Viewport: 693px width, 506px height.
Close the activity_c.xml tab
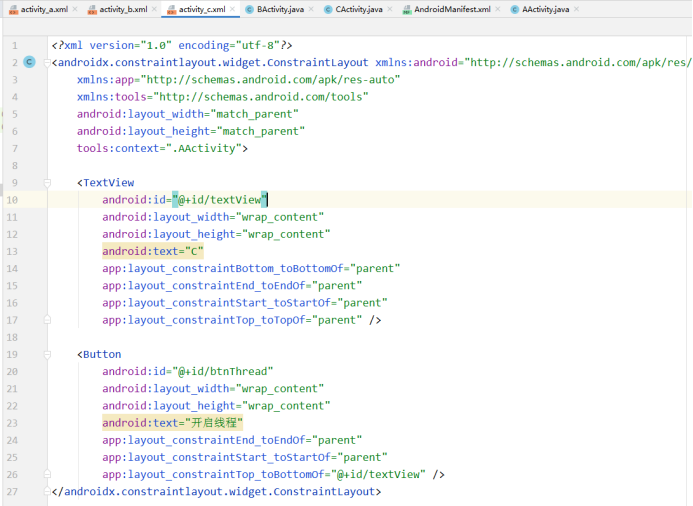pos(232,9)
